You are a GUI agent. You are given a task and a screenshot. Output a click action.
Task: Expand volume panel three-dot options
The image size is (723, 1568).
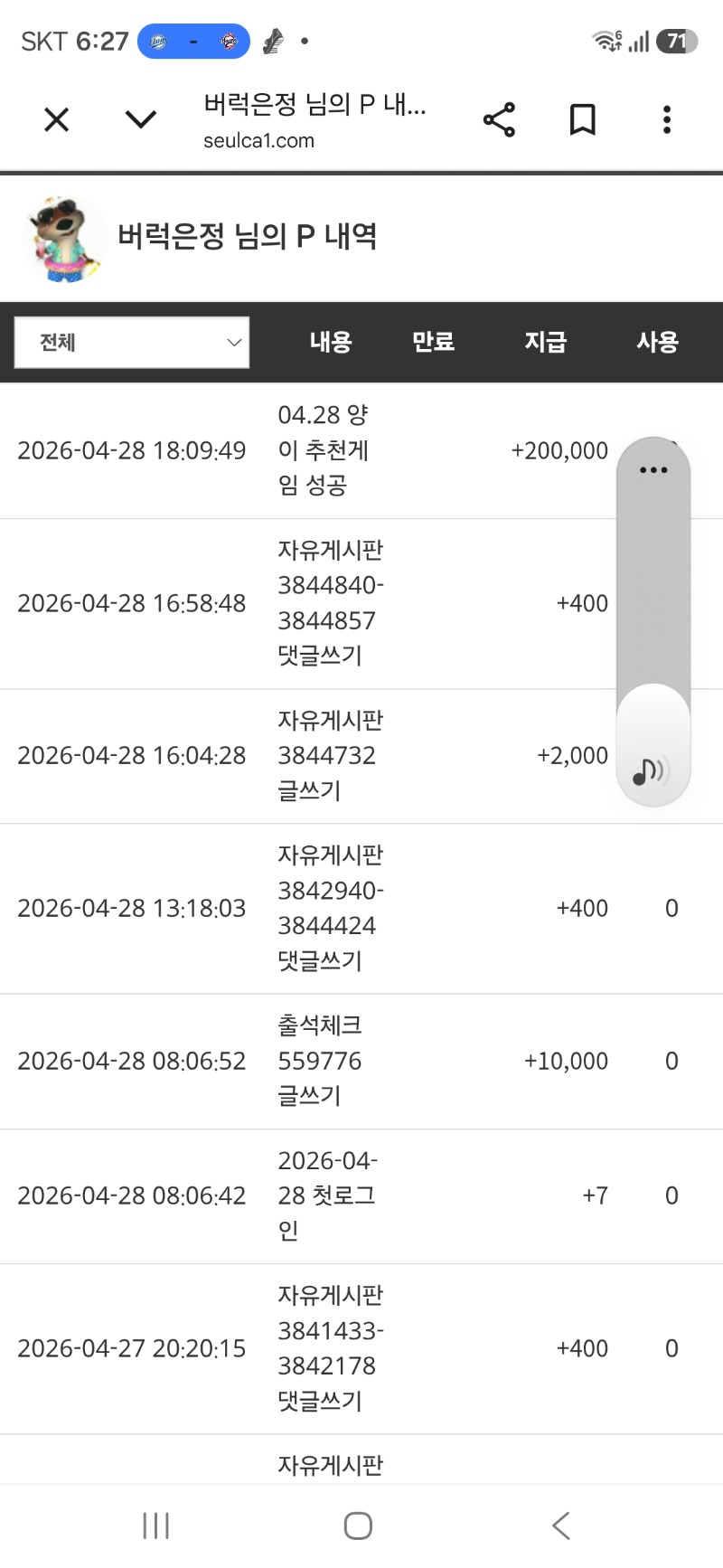pos(653,470)
